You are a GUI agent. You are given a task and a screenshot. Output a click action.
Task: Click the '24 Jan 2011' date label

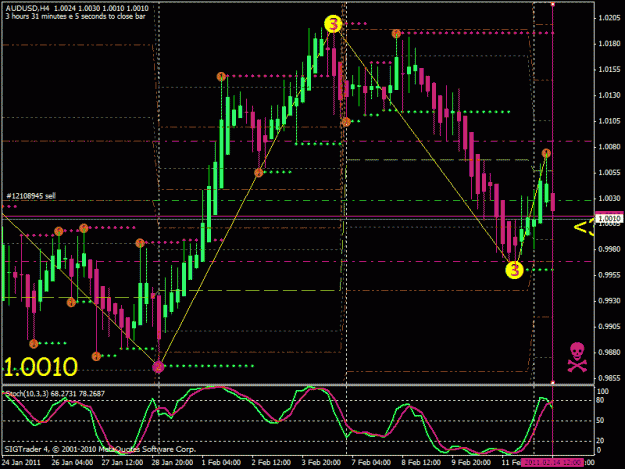tap(21, 462)
